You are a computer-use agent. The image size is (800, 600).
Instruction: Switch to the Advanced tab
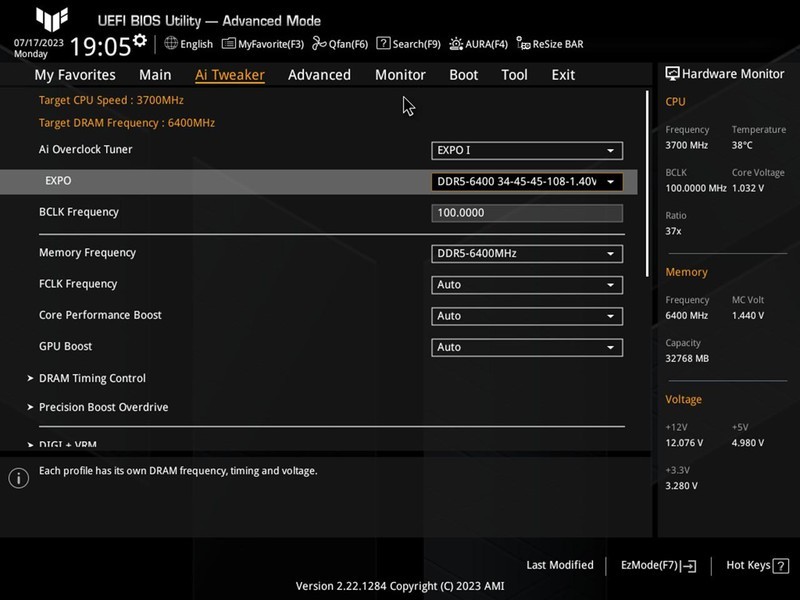319,74
